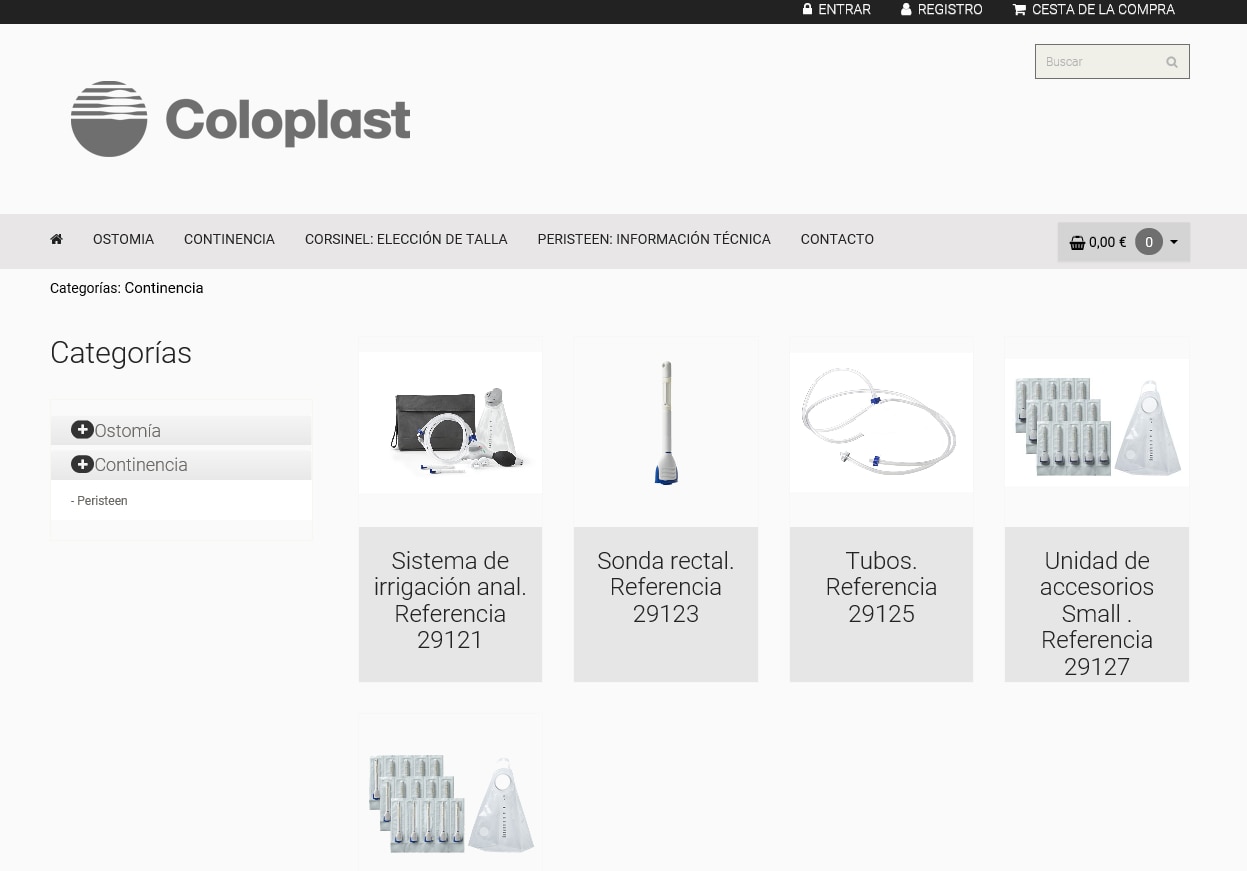Image resolution: width=1247 pixels, height=871 pixels.
Task: Open Sonda rectal product image
Action: click(x=666, y=422)
